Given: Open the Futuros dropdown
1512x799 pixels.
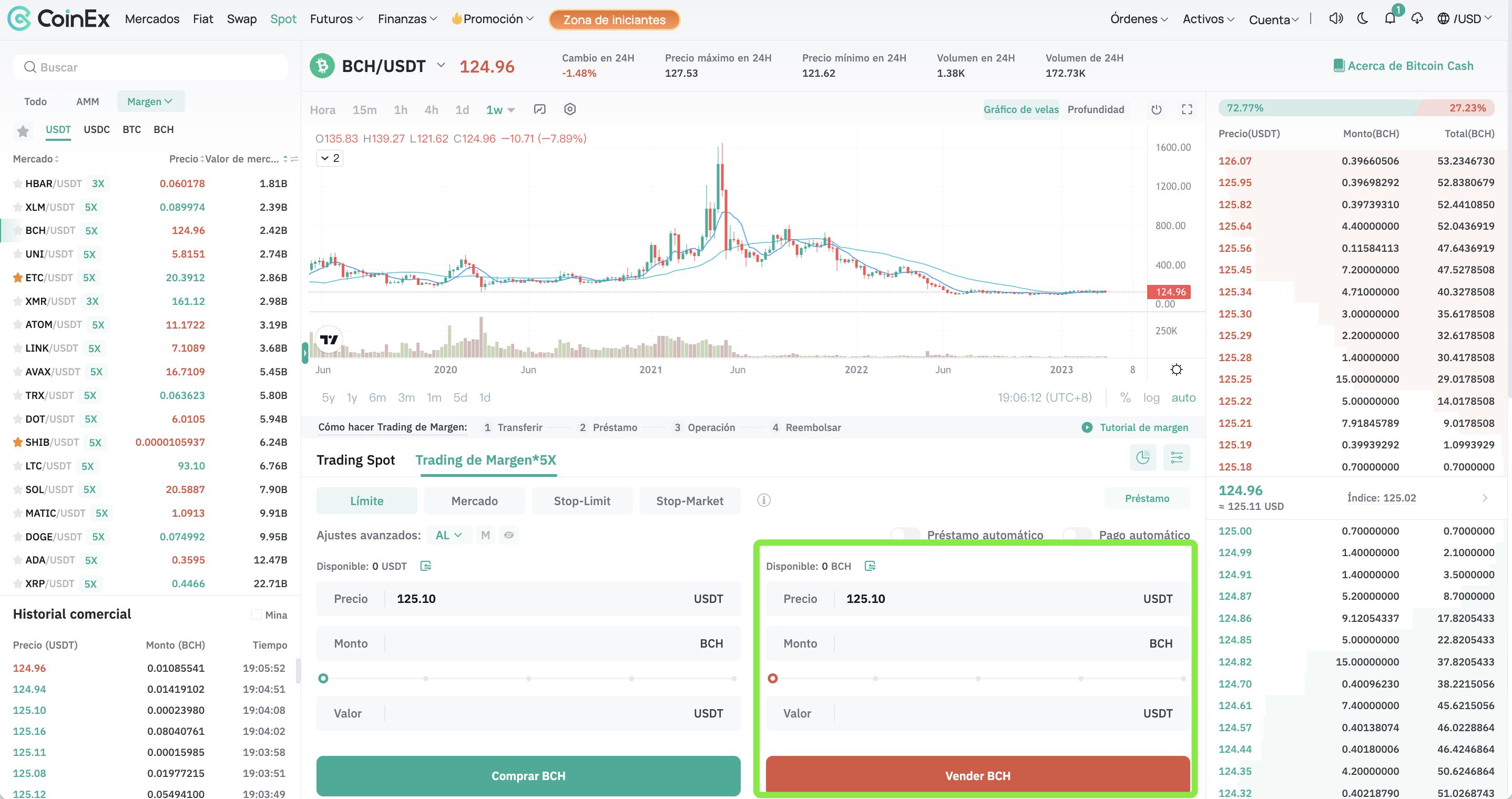Looking at the screenshot, I should (x=336, y=19).
